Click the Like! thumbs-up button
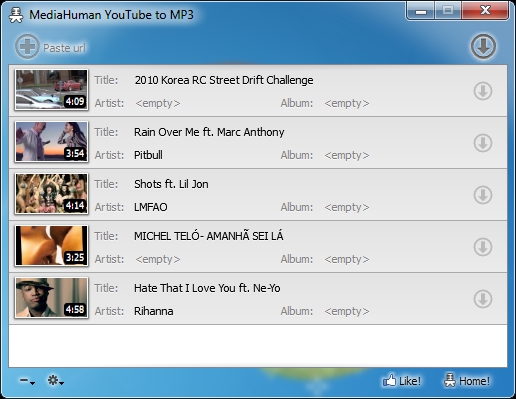Image resolution: width=516 pixels, height=399 pixels. click(x=402, y=381)
